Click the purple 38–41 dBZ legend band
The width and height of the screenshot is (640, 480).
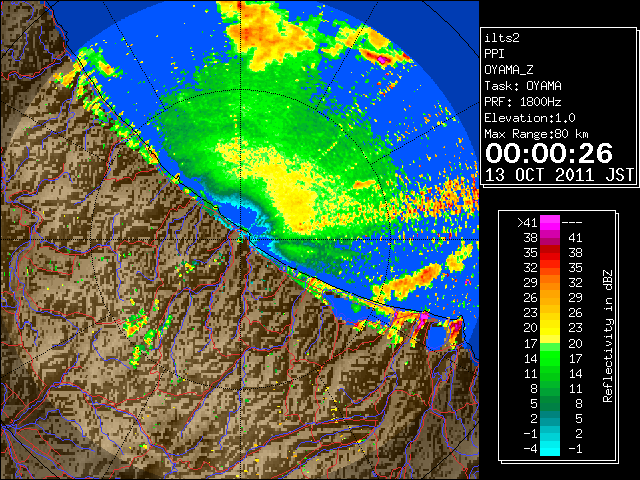pyautogui.click(x=550, y=238)
